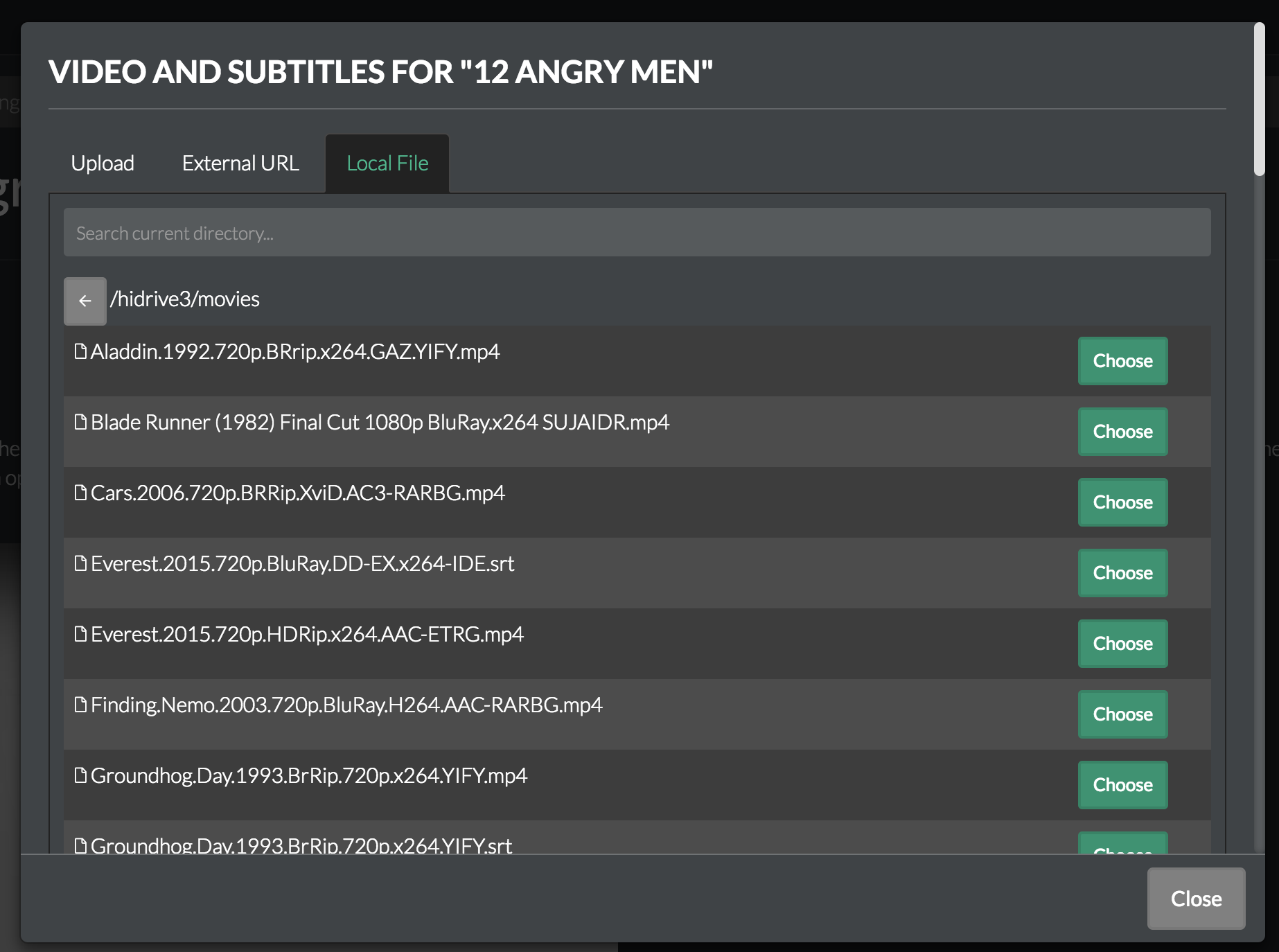Choose the Finding Nemo video file
The height and width of the screenshot is (952, 1279).
pos(1122,714)
